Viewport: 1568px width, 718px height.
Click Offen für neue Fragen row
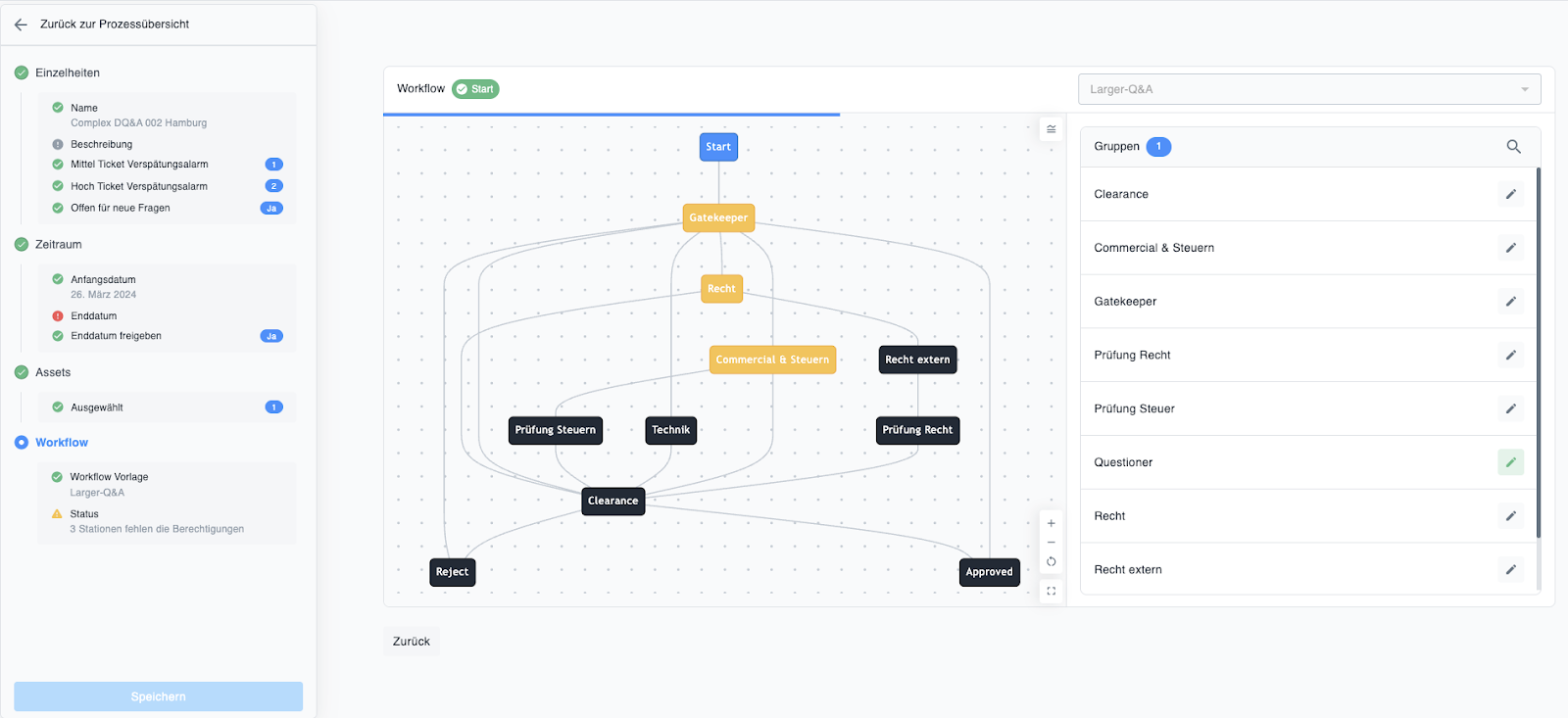pyautogui.click(x=167, y=208)
